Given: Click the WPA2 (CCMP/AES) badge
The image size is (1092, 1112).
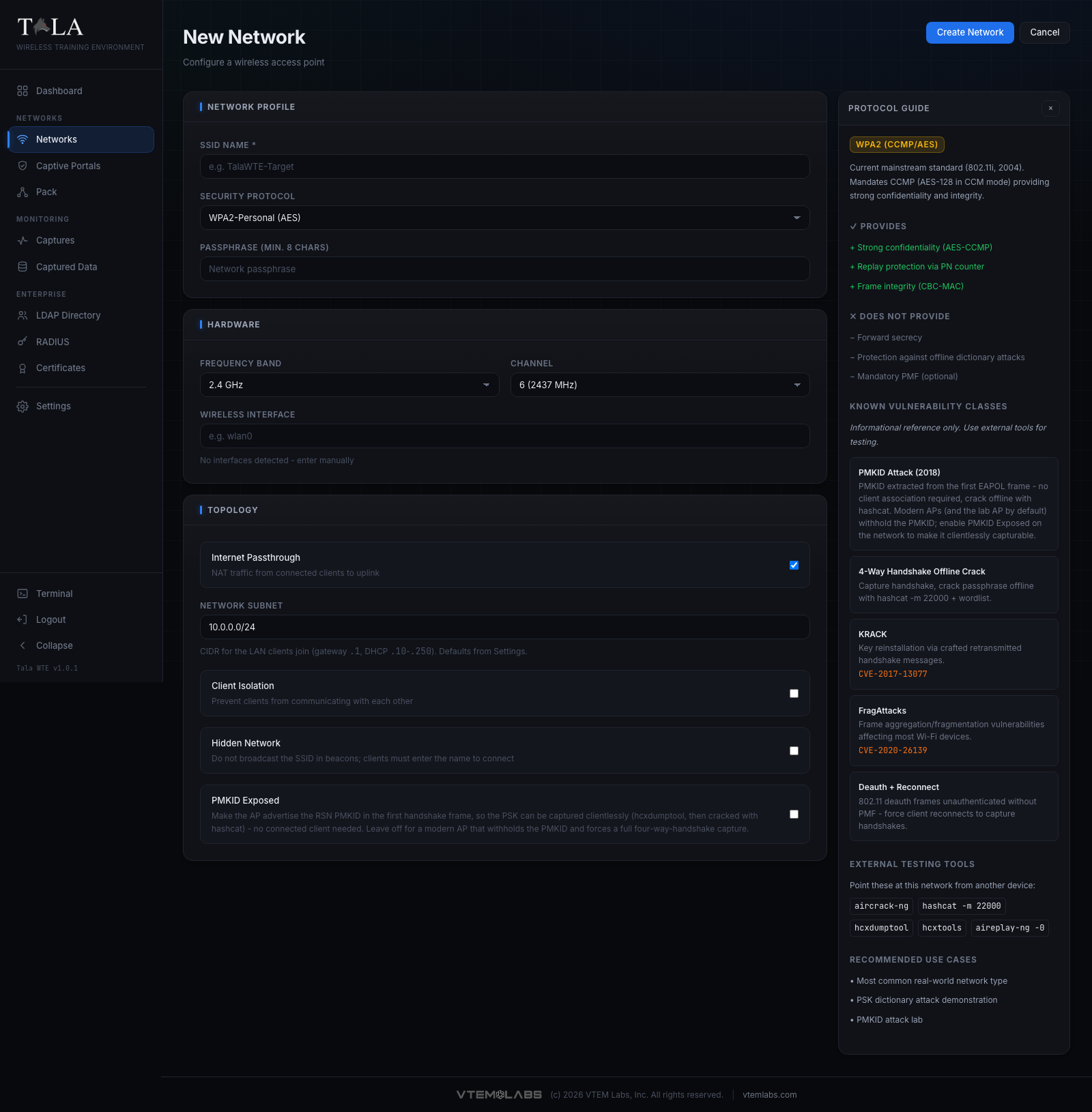Looking at the screenshot, I should [x=897, y=145].
